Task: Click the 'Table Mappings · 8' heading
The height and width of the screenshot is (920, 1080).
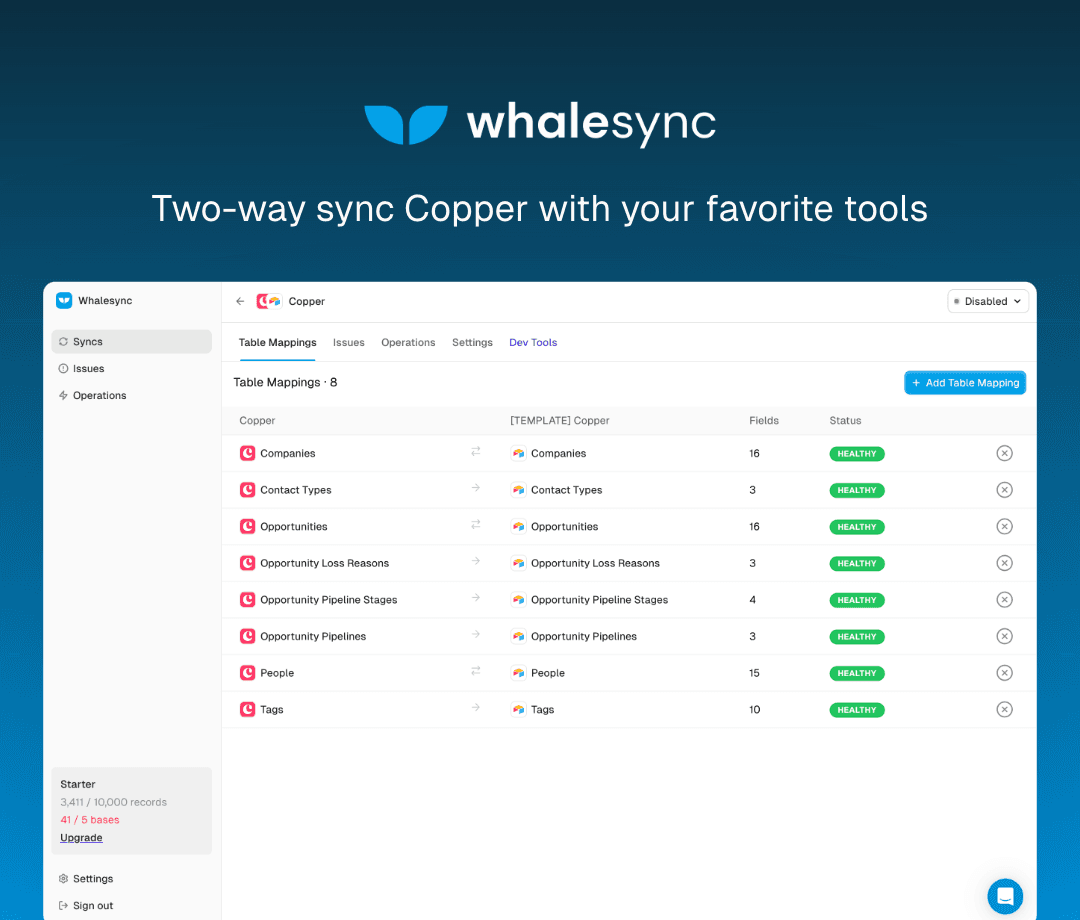Action: 285,382
